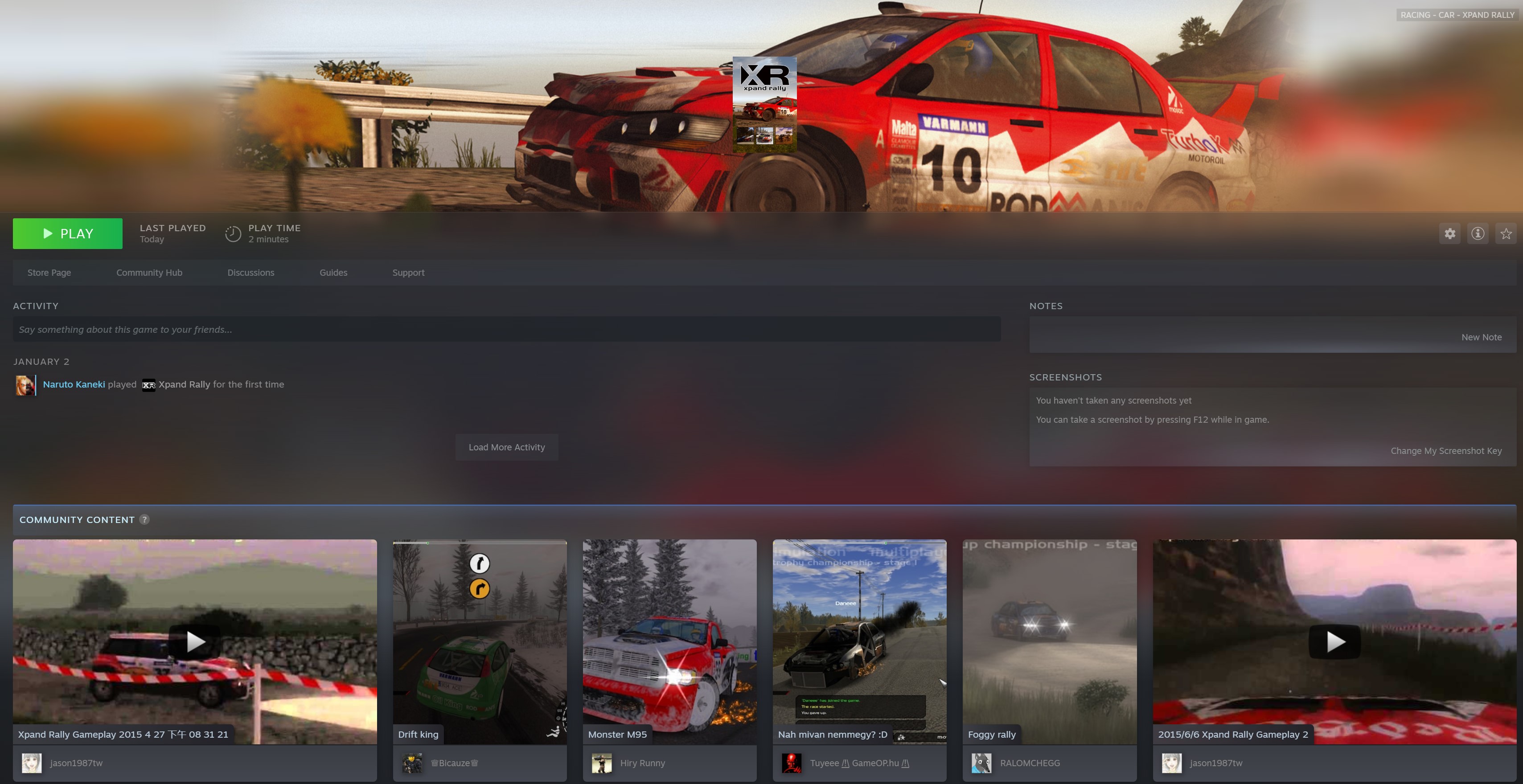The image size is (1523, 784).
Task: Click Change My Screenshot Key link
Action: click(x=1445, y=451)
